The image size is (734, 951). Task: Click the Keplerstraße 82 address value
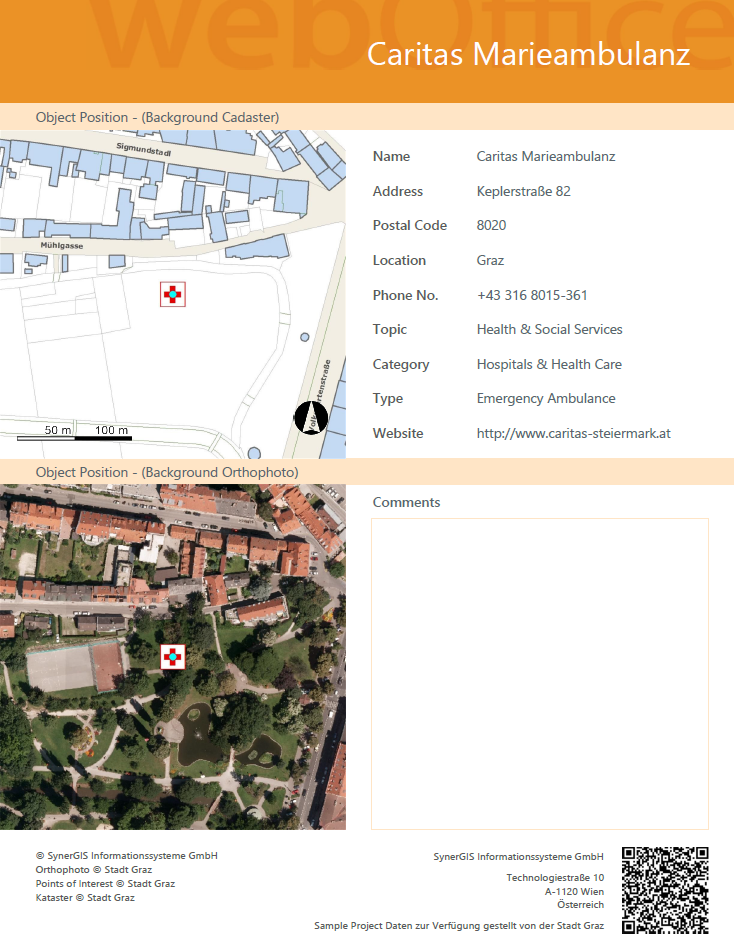(x=523, y=191)
